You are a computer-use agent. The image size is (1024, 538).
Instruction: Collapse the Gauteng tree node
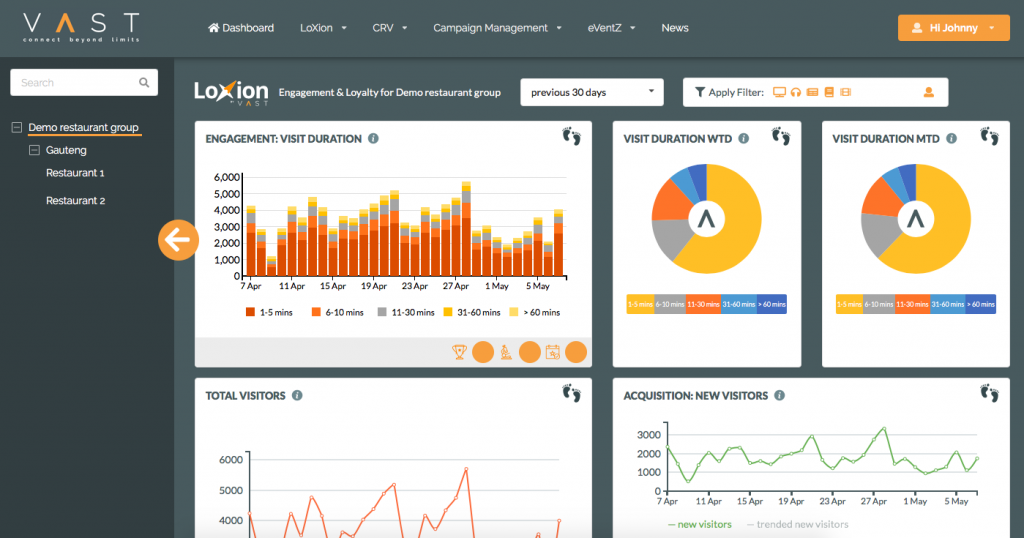coord(35,150)
